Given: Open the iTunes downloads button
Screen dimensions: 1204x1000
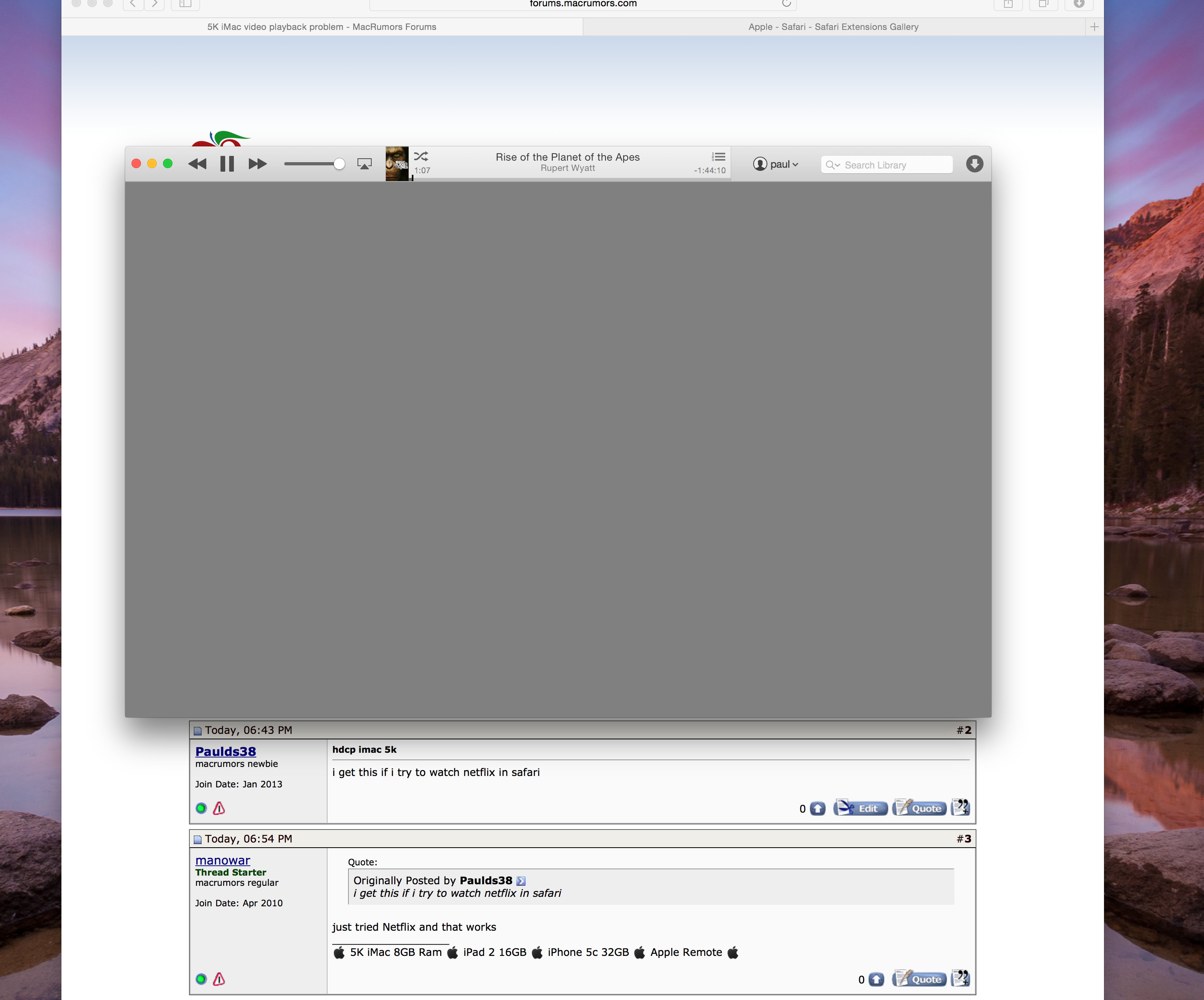Looking at the screenshot, I should click(x=974, y=164).
